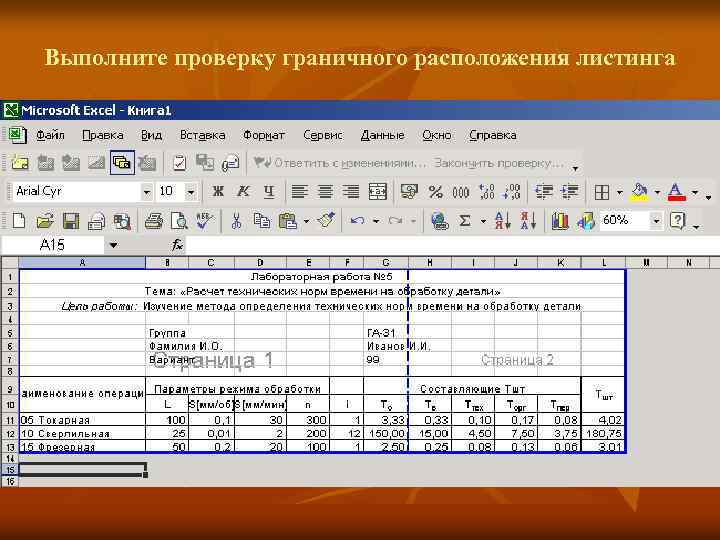Viewport: 720px width, 540px height.
Task: Toggle italic formatting (К)
Action: tap(243, 191)
